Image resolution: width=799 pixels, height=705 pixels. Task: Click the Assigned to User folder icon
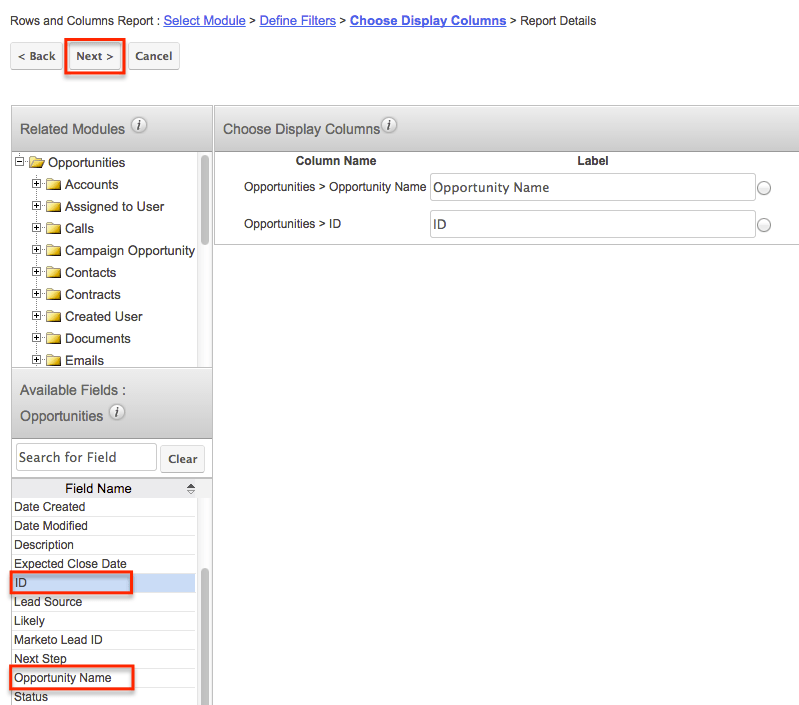[54, 206]
